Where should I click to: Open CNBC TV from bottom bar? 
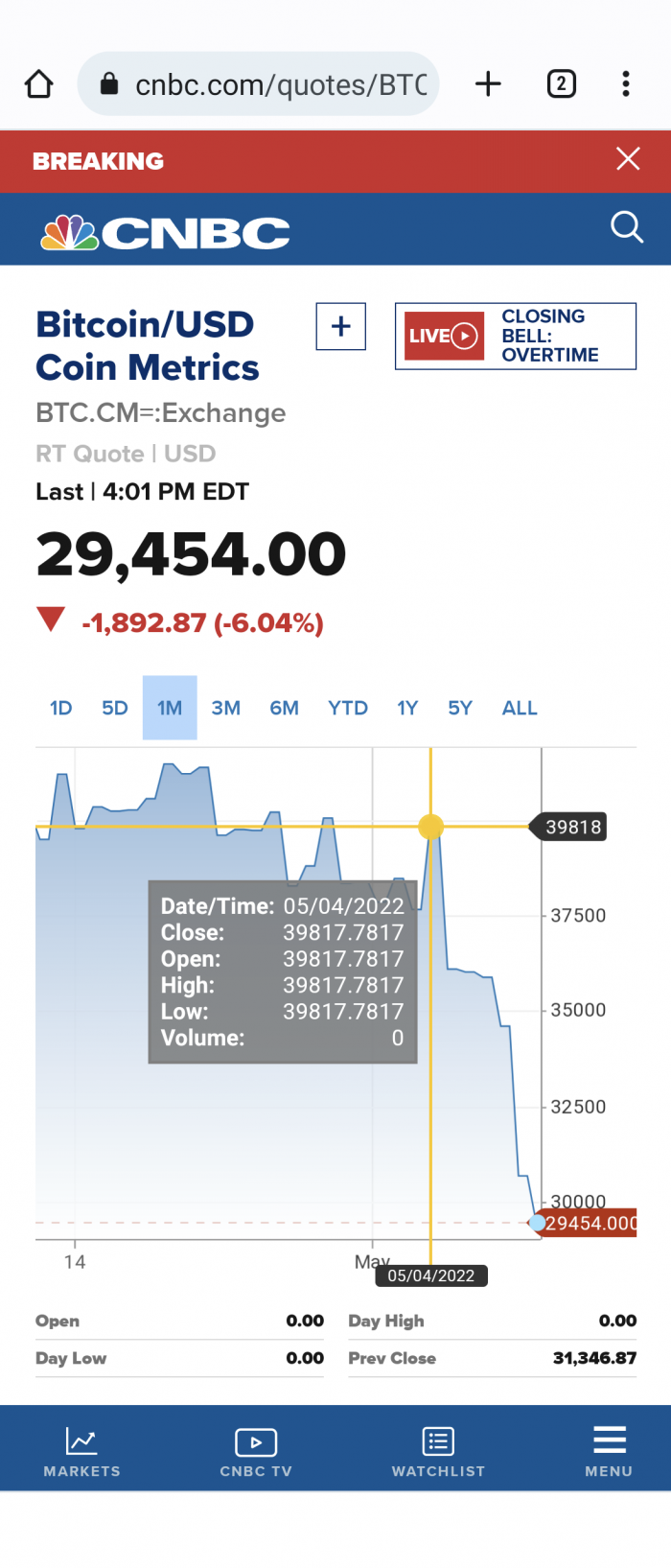tap(256, 1451)
